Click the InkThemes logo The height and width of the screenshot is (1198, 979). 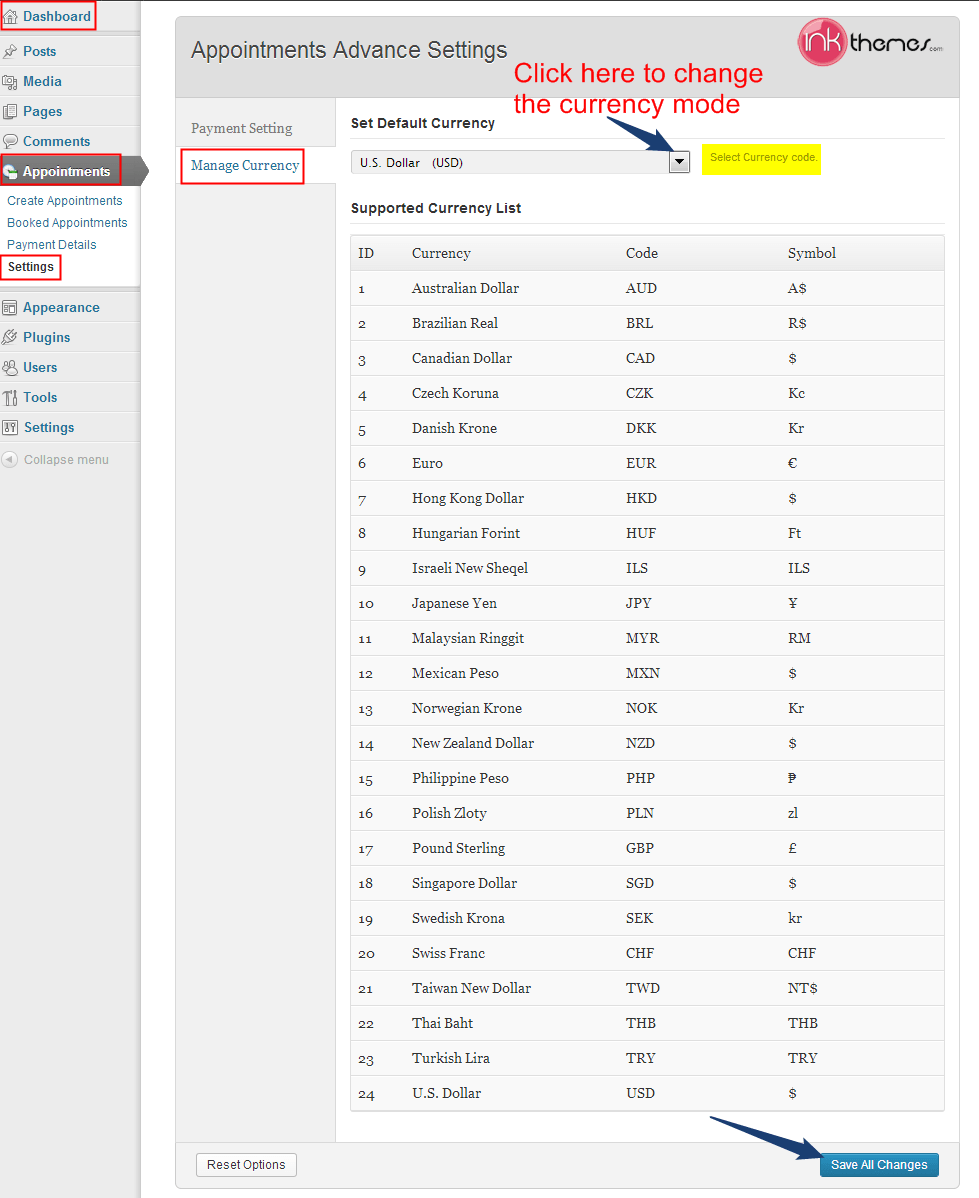coord(870,42)
